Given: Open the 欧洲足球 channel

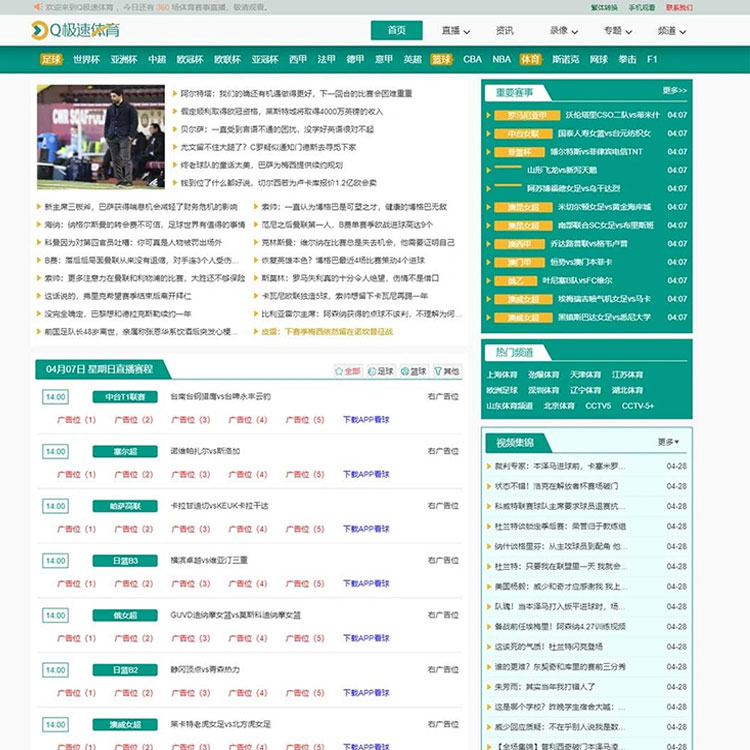Looking at the screenshot, I should pyautogui.click(x=502, y=390).
